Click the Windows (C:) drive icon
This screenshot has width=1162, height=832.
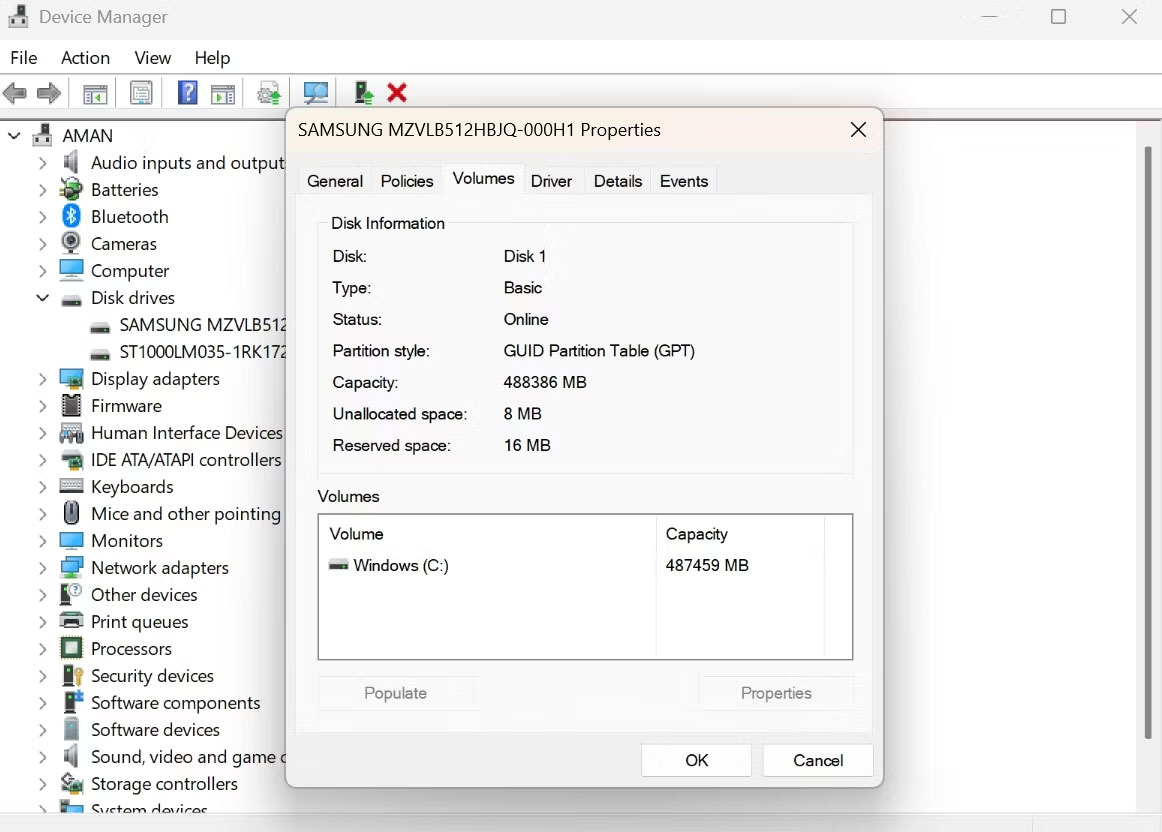pyautogui.click(x=338, y=565)
